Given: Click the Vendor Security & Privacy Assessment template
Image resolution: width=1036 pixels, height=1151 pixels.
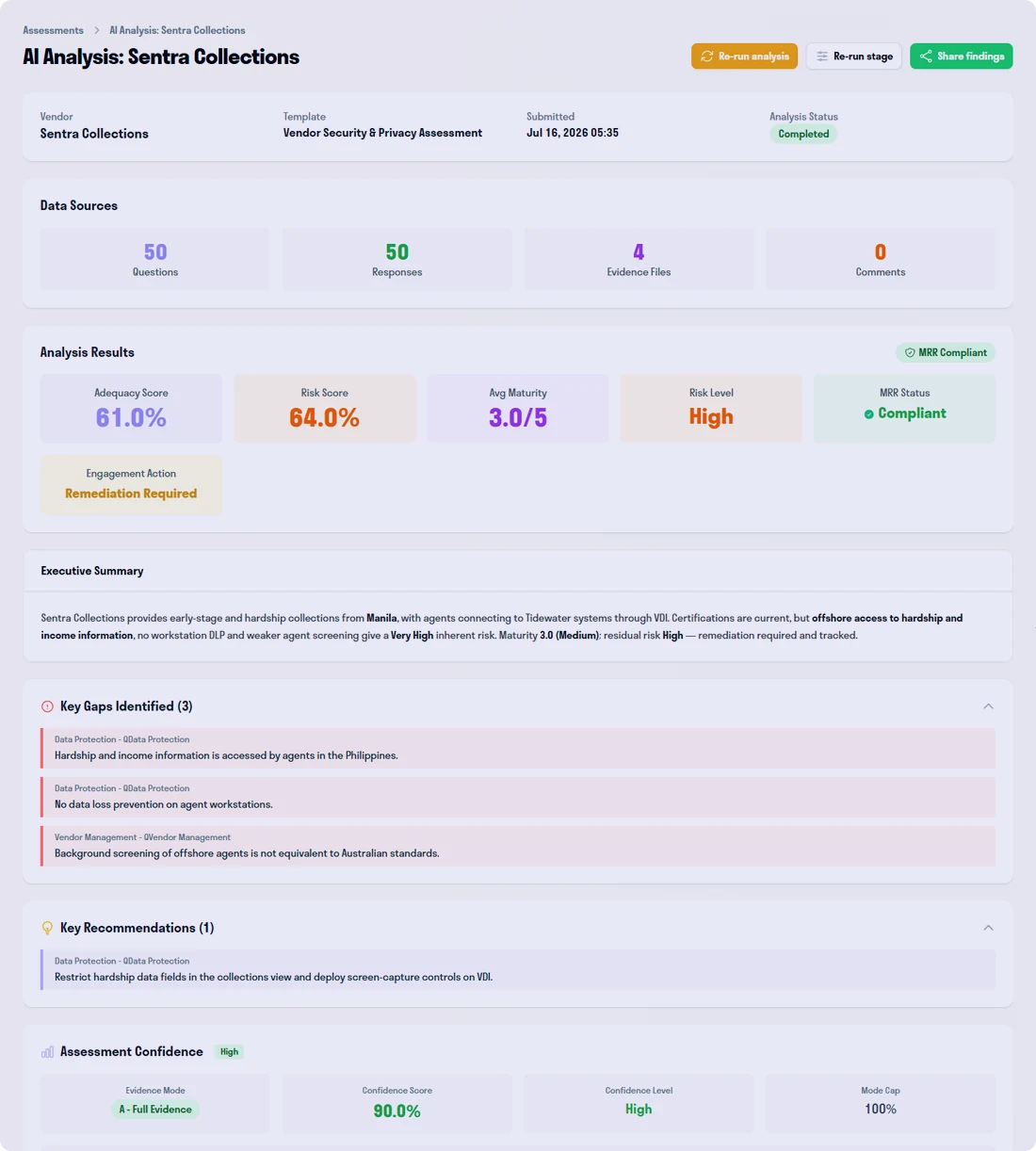Looking at the screenshot, I should [x=382, y=133].
